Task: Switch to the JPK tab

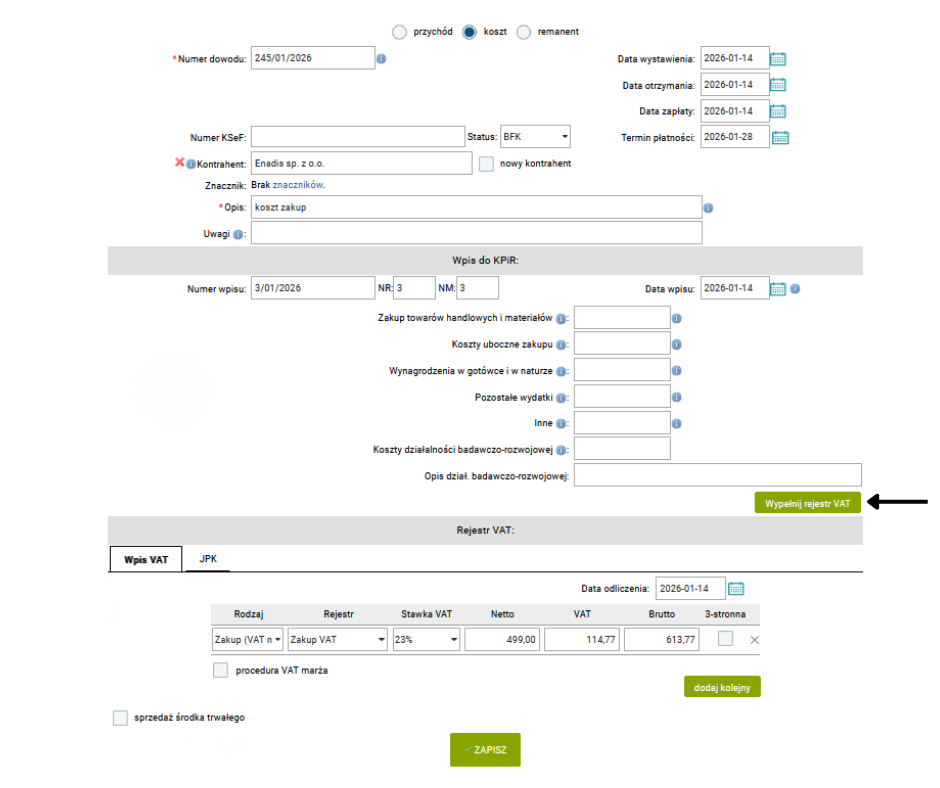Action: [x=208, y=559]
